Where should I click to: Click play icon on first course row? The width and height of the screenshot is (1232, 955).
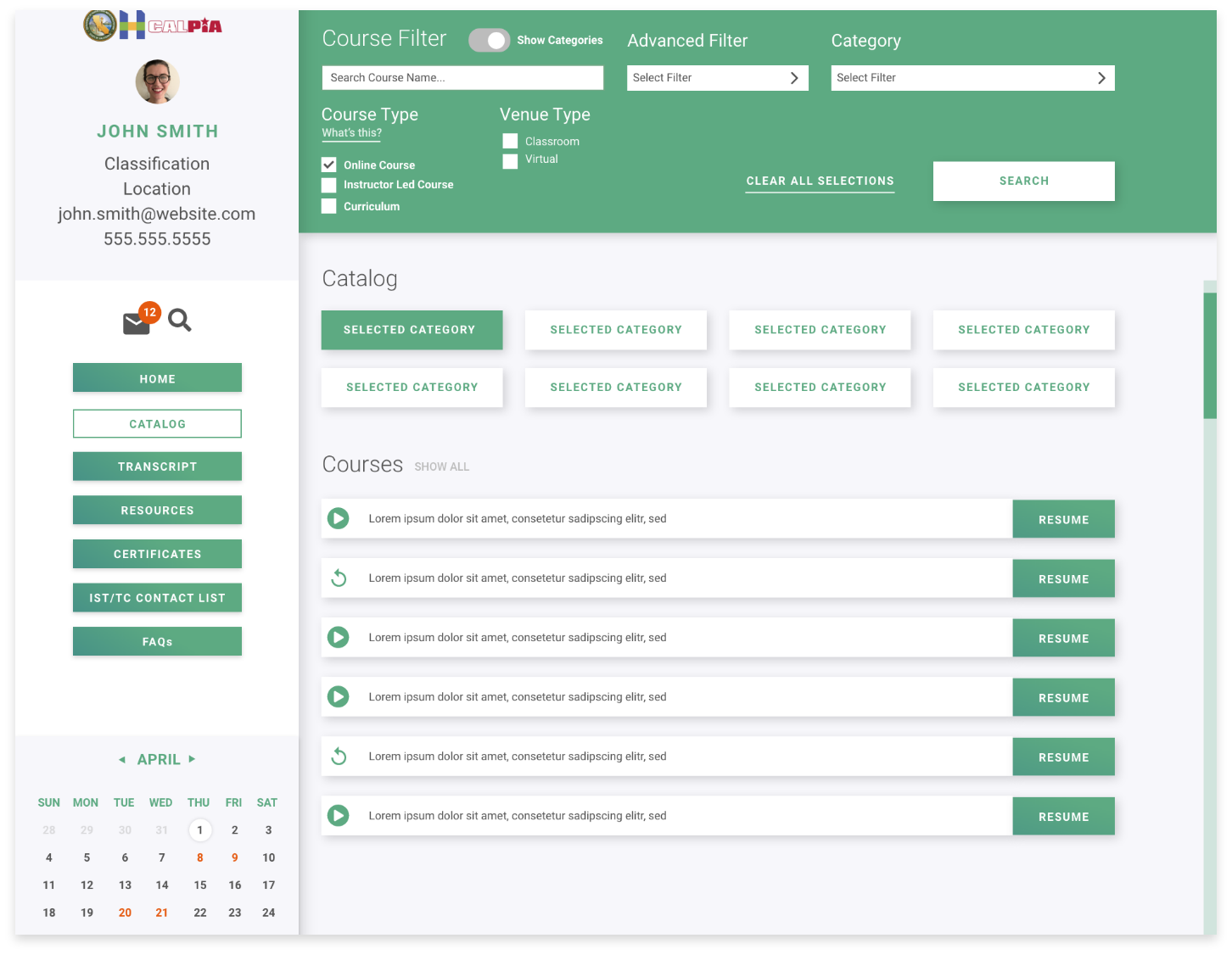click(x=339, y=518)
